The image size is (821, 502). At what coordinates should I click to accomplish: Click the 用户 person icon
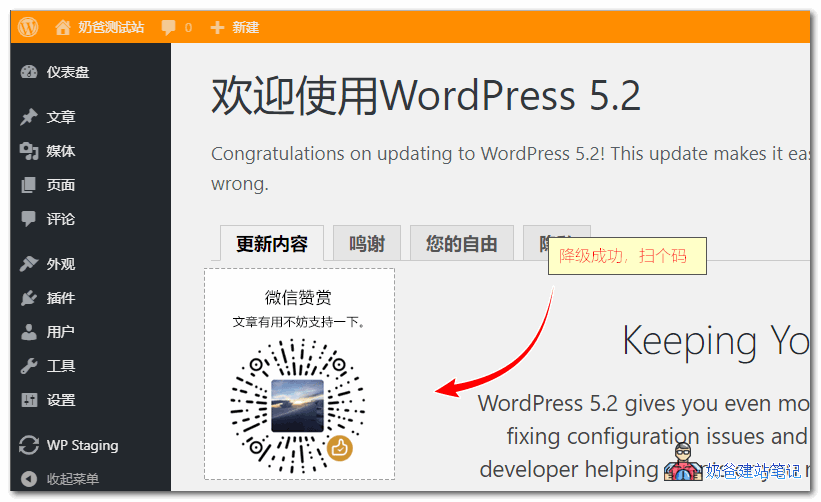(29, 332)
